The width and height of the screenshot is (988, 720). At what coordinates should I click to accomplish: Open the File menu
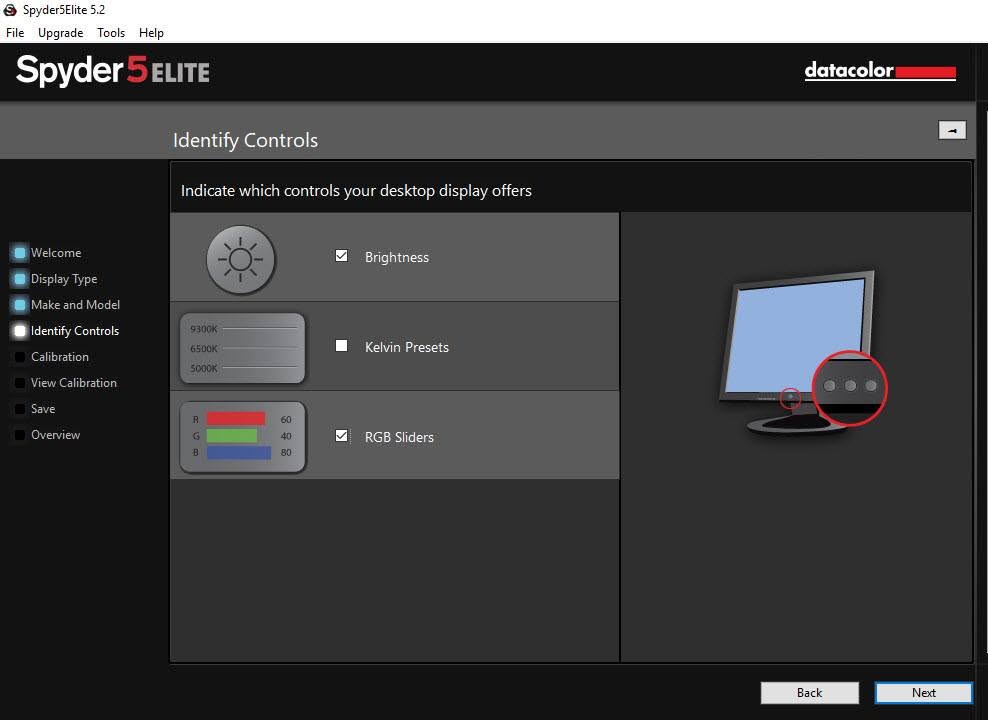click(15, 33)
